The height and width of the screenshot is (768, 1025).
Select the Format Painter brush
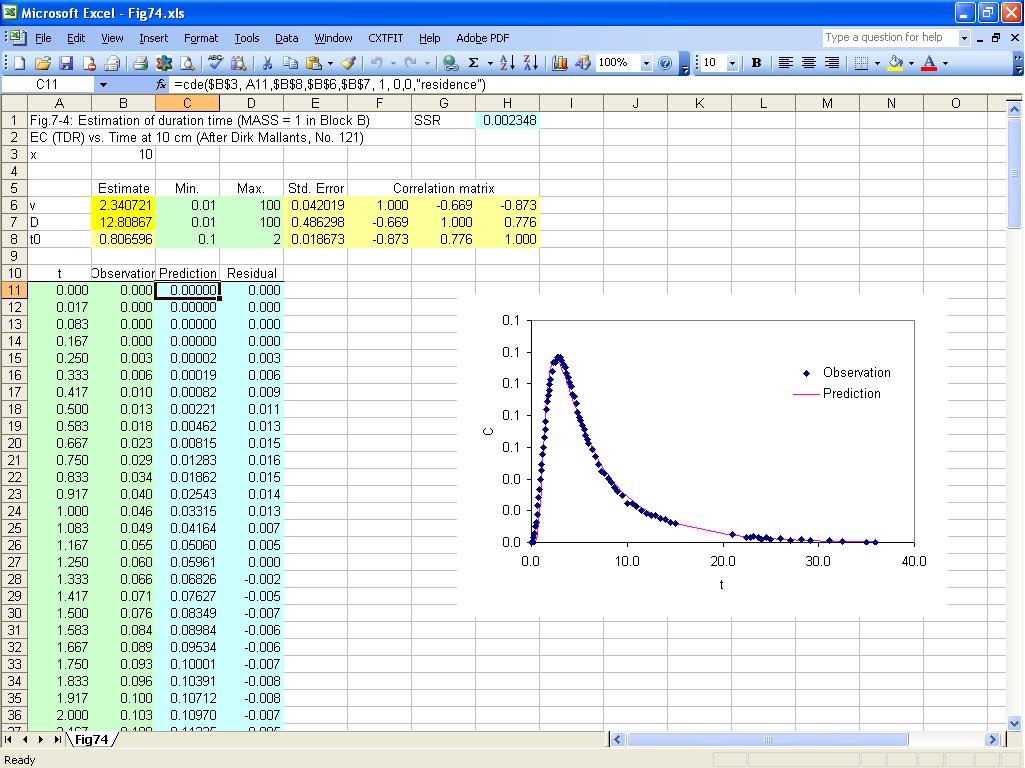pyautogui.click(x=348, y=63)
